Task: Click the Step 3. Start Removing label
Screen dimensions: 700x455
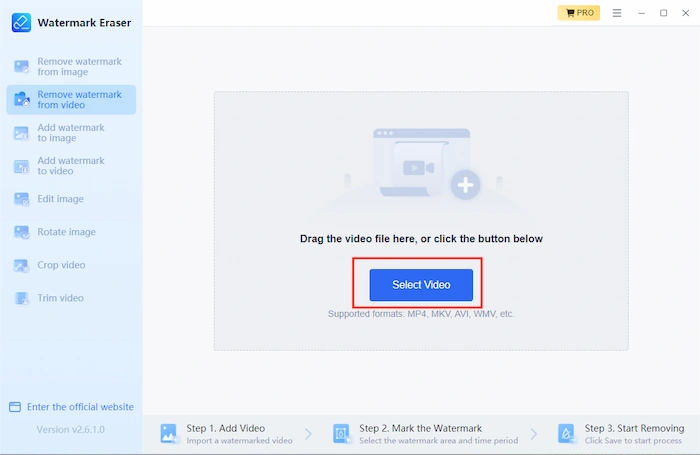Action: pyautogui.click(x=634, y=428)
